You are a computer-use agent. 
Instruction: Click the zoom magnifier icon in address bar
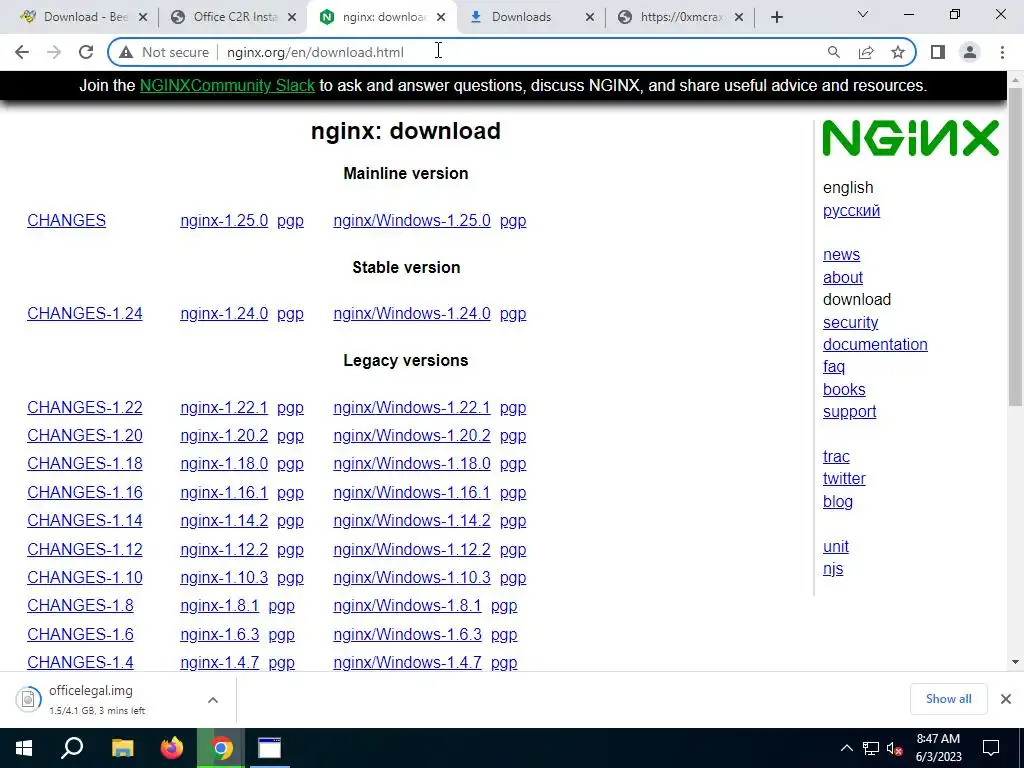coord(833,52)
